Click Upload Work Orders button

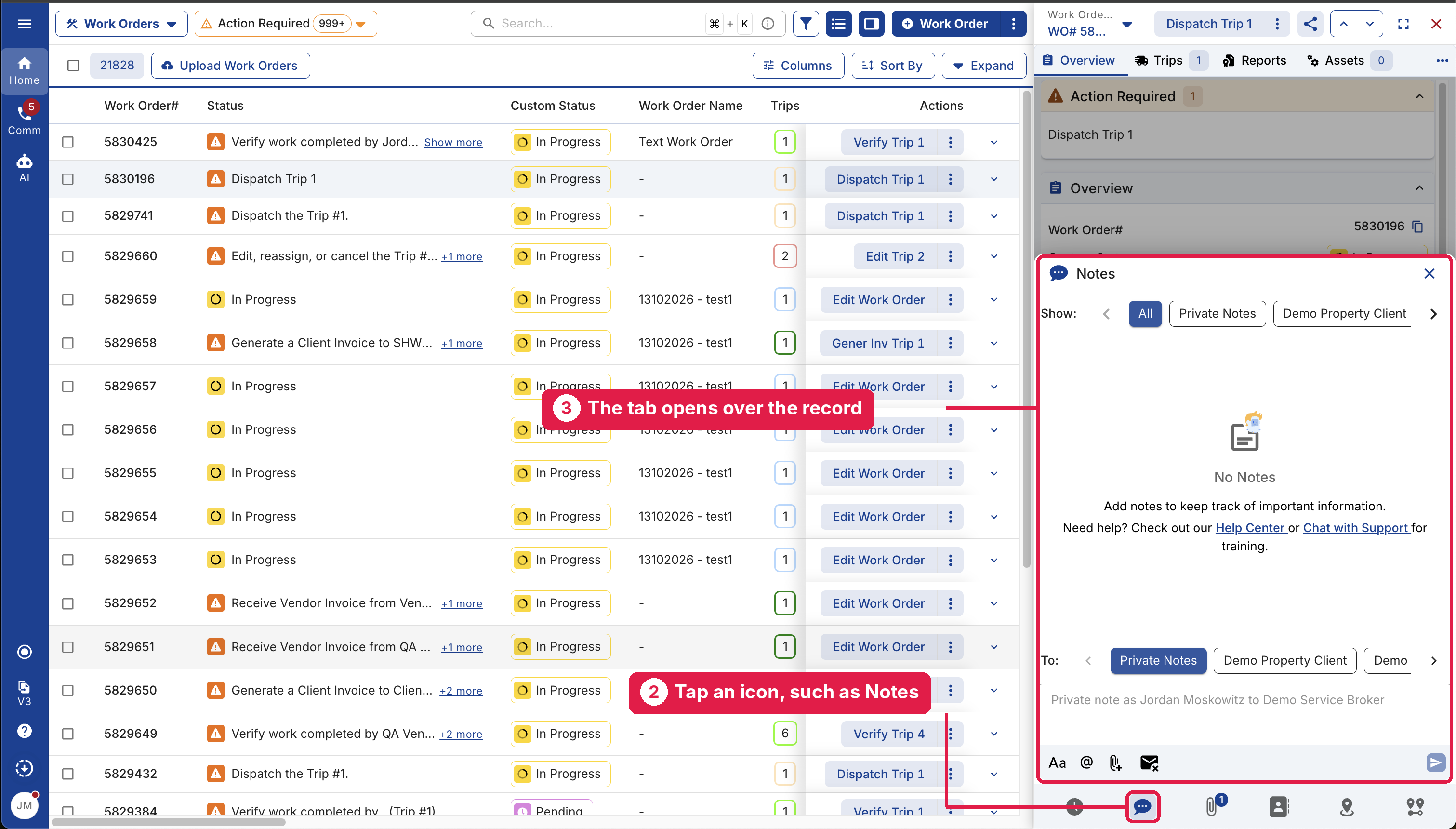click(230, 66)
